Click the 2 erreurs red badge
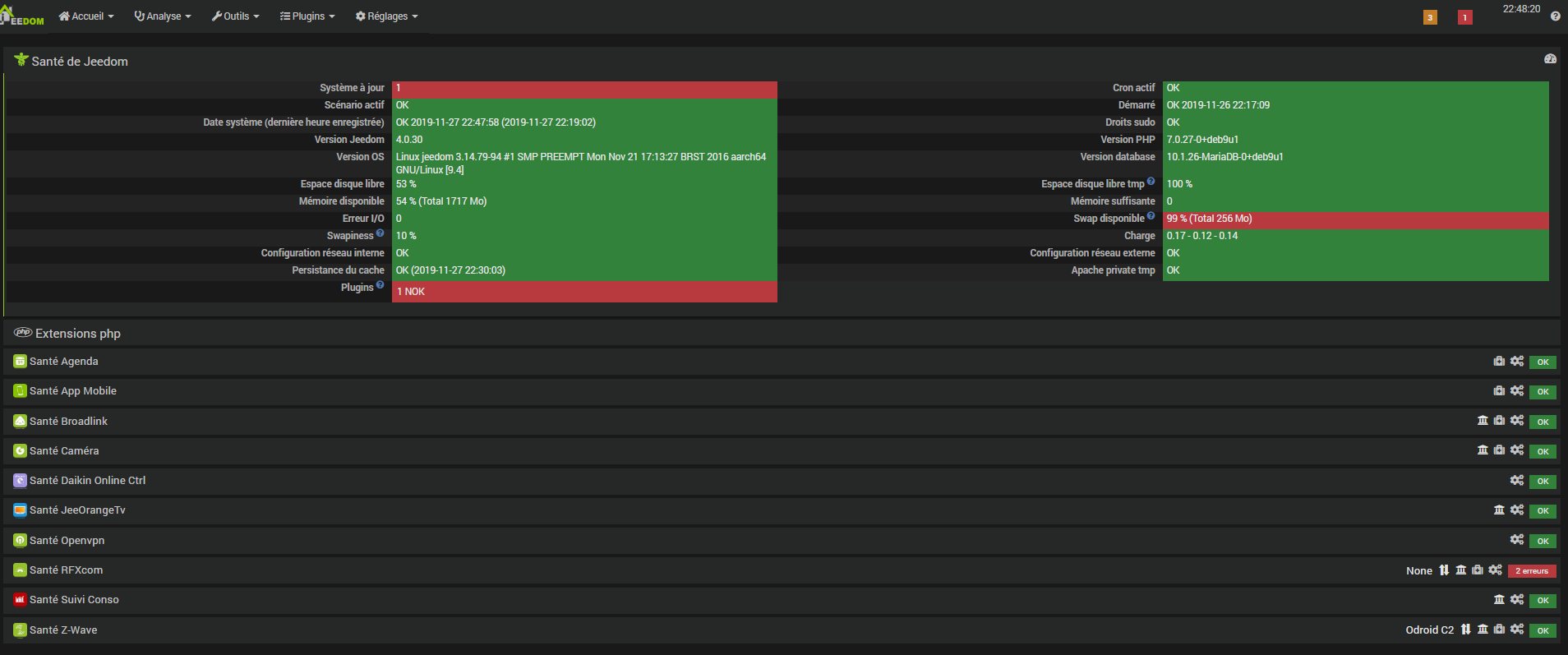This screenshot has width=1568, height=655. pos(1532,570)
